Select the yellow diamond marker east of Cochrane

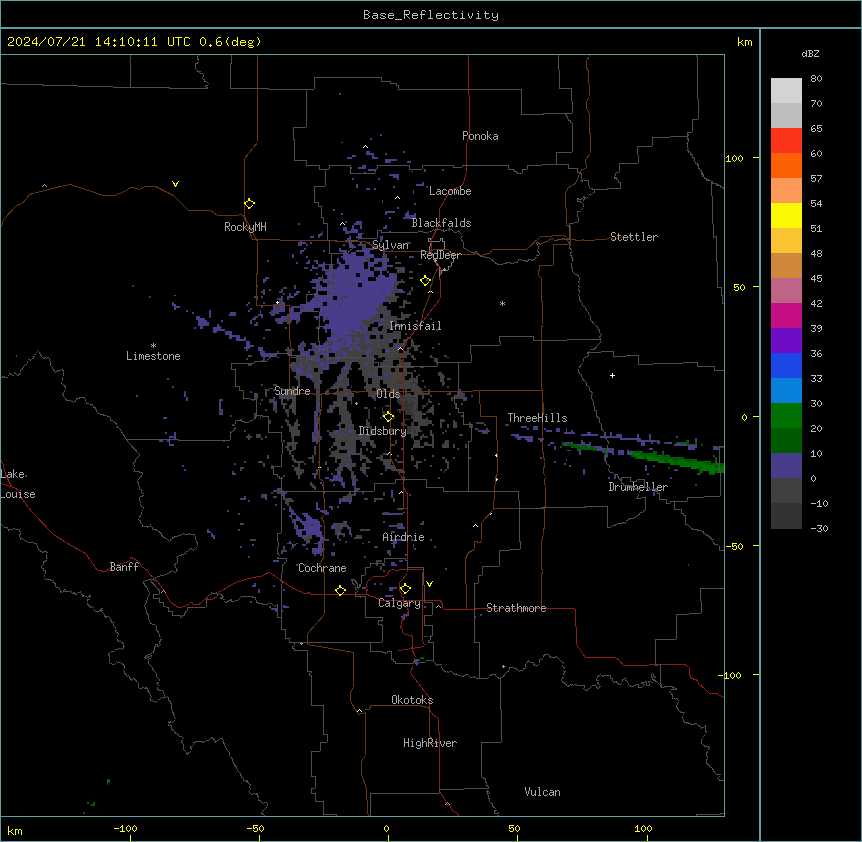[x=340, y=590]
